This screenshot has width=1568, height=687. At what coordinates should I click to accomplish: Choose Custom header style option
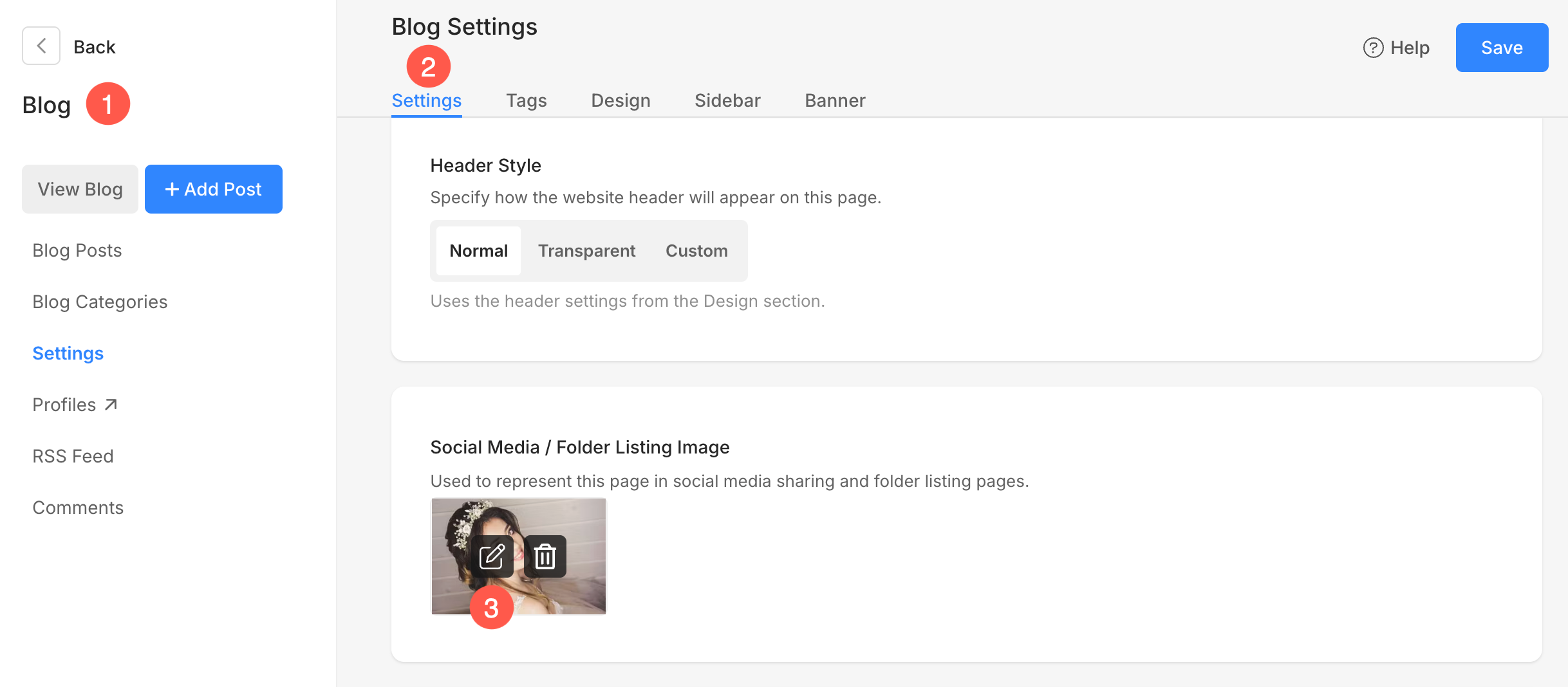point(696,251)
